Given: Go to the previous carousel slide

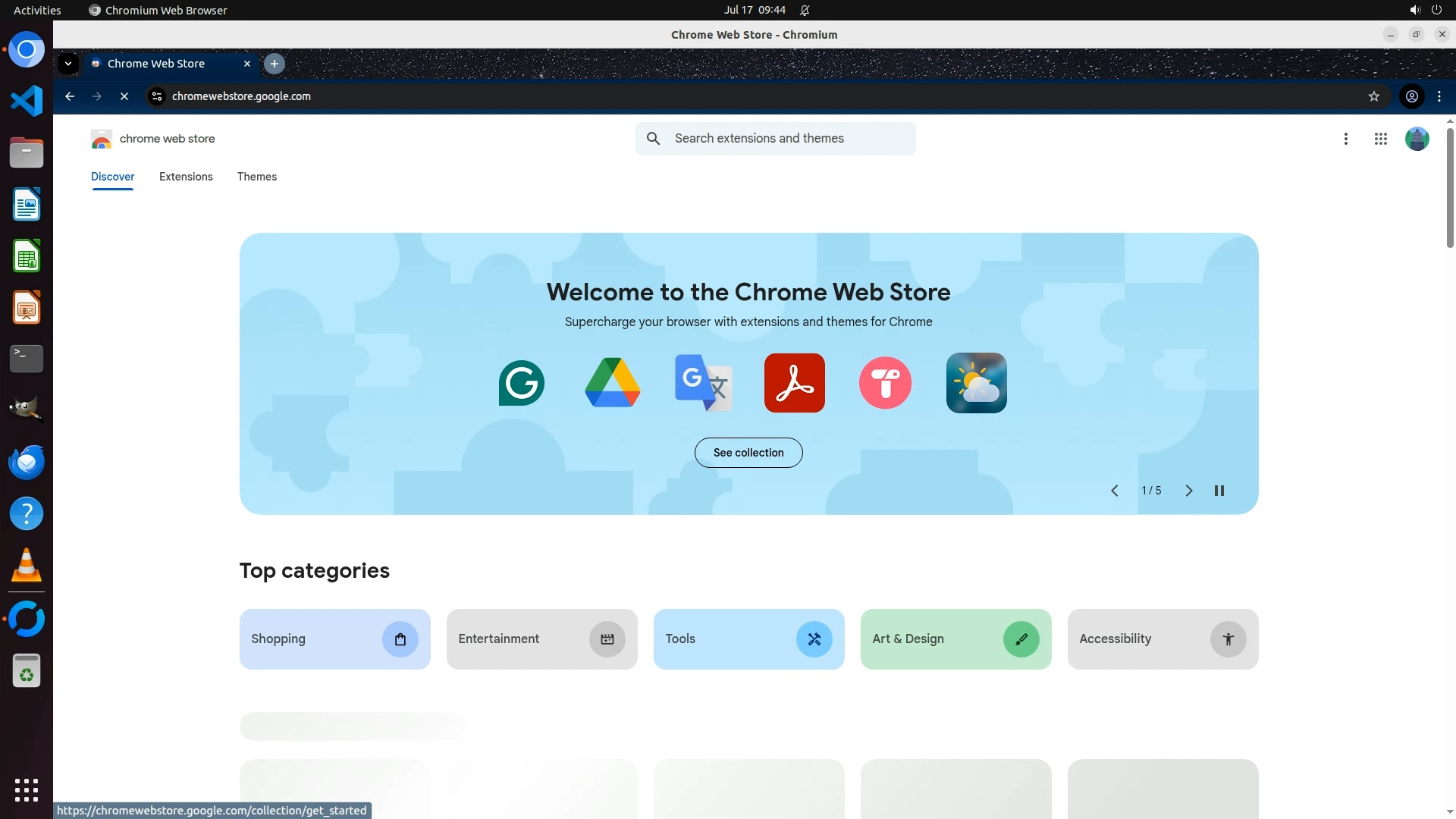Looking at the screenshot, I should coord(1114,491).
